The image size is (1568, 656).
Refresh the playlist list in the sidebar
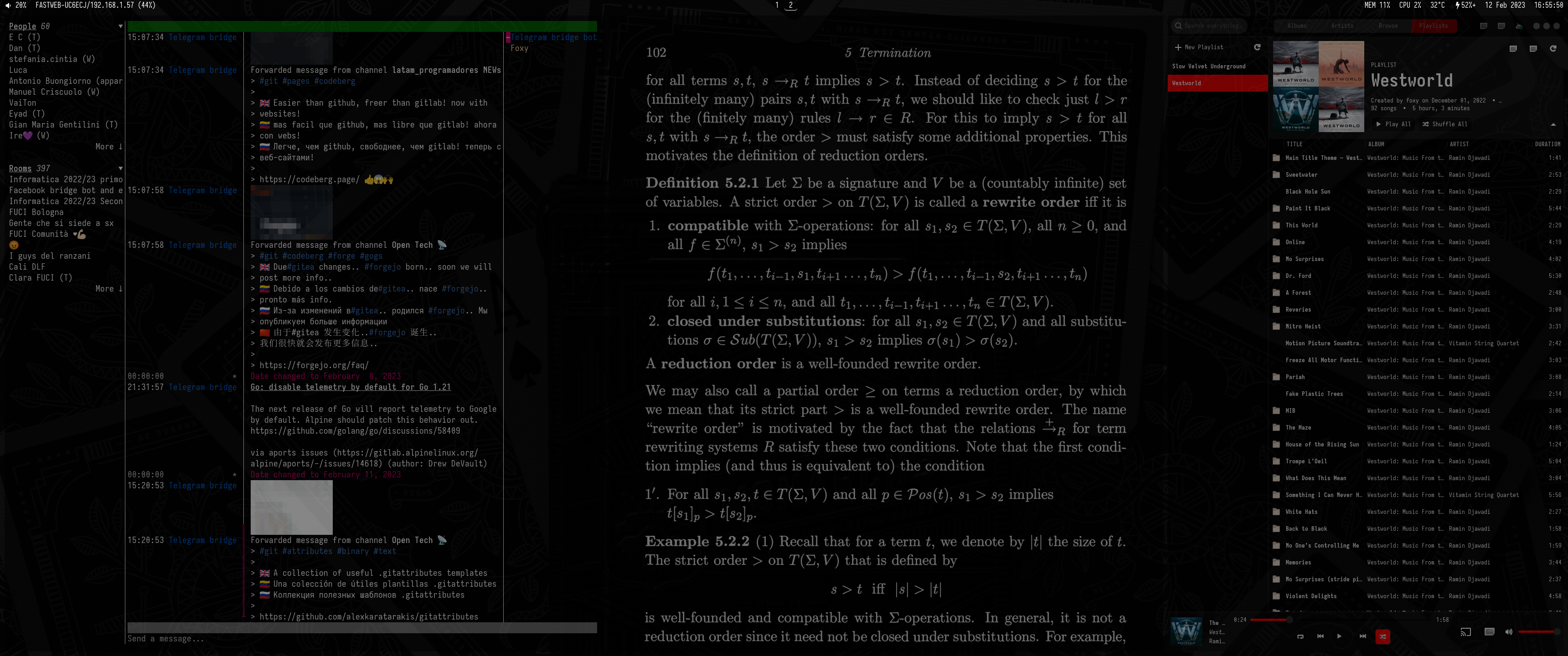pyautogui.click(x=1257, y=47)
